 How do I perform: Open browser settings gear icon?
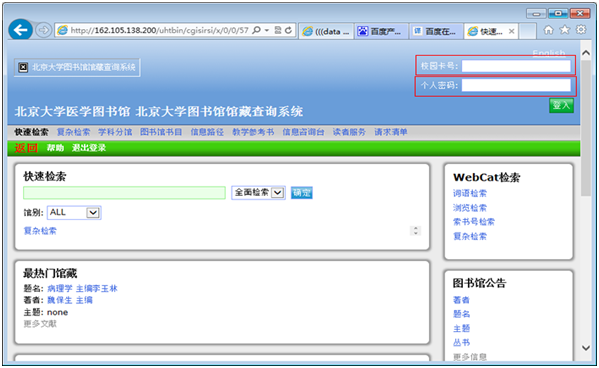click(581, 29)
